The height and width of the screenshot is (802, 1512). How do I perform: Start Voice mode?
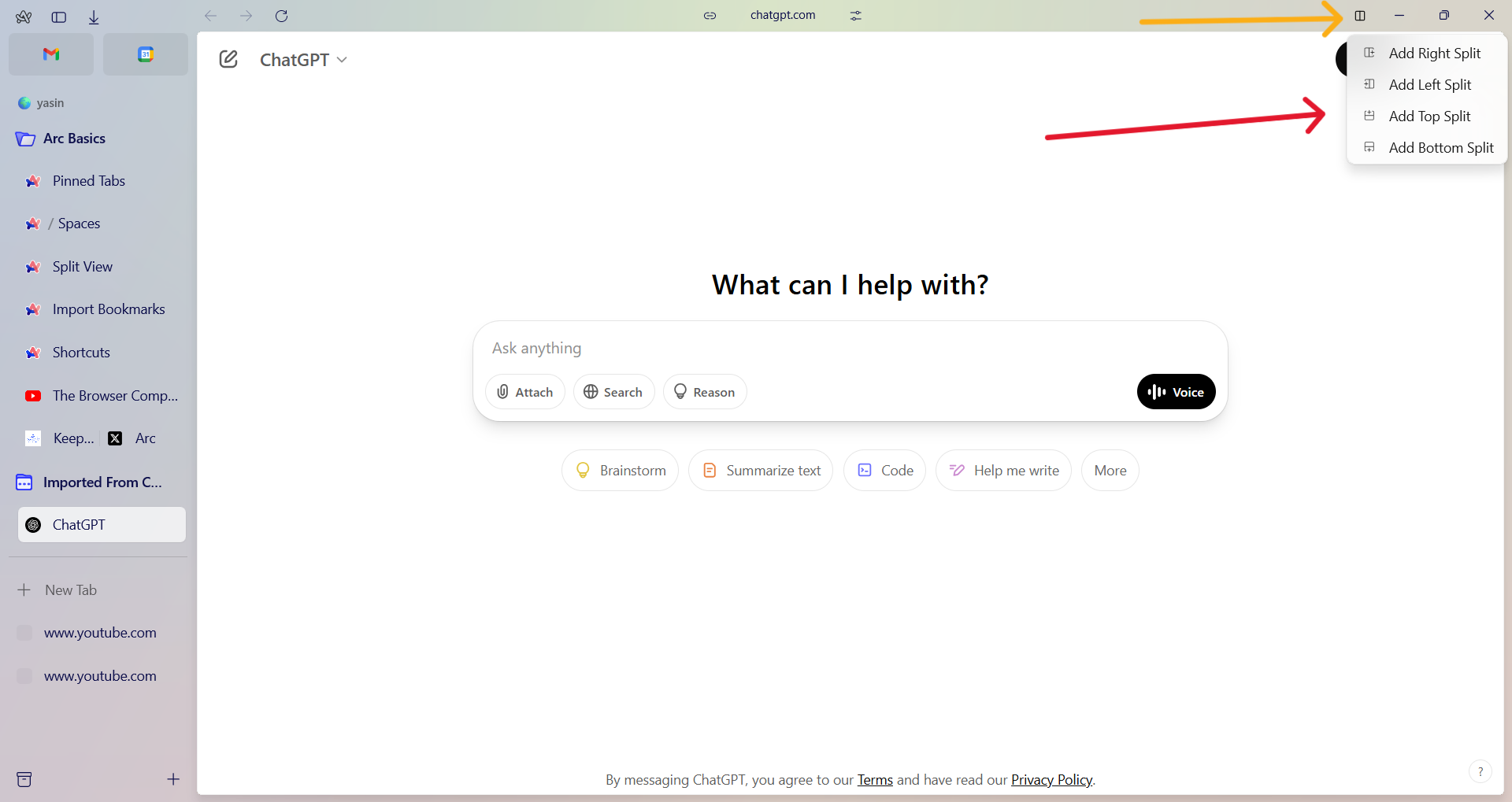[x=1176, y=392]
